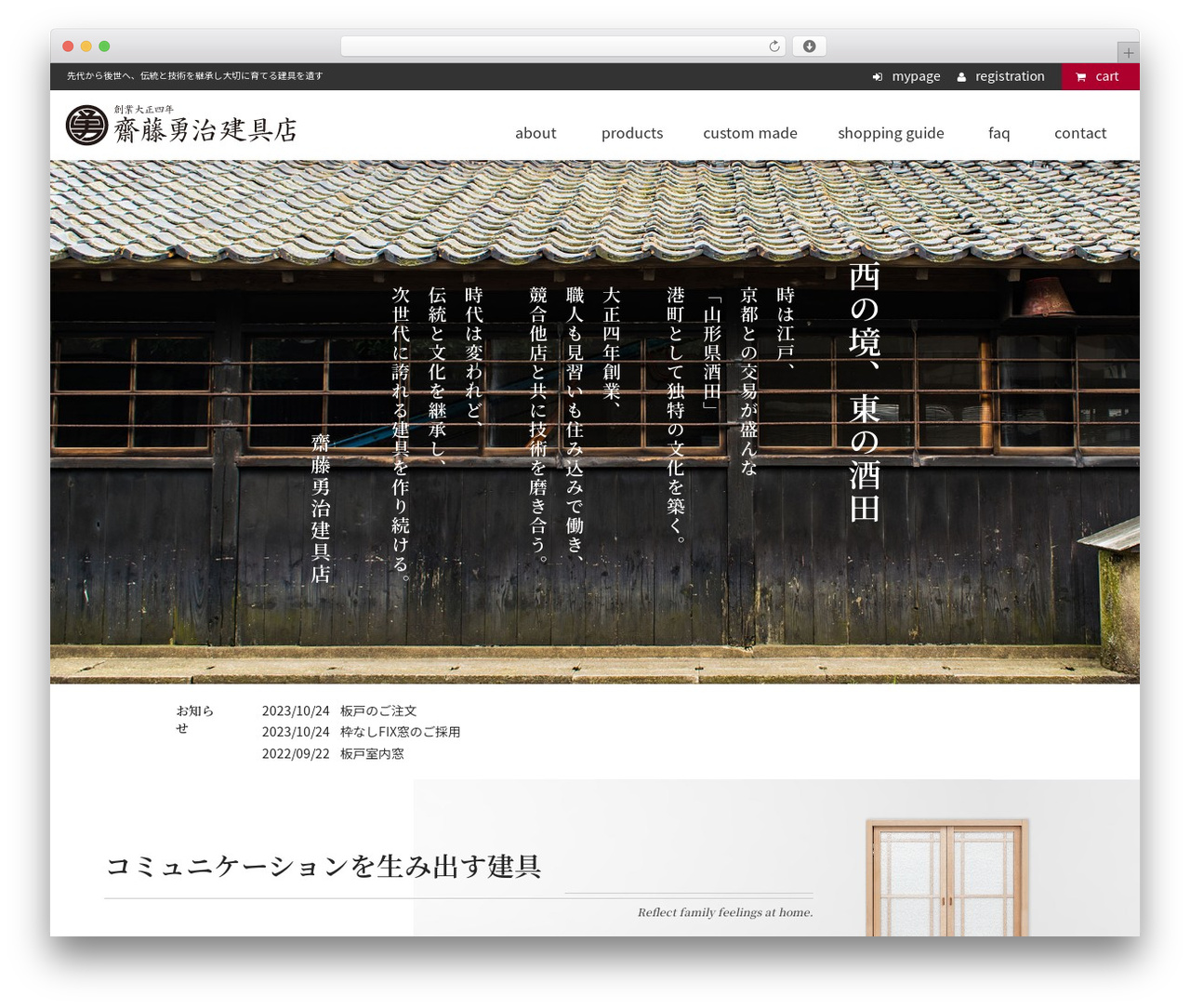
Task: Close the window with the red button
Action: (x=68, y=46)
